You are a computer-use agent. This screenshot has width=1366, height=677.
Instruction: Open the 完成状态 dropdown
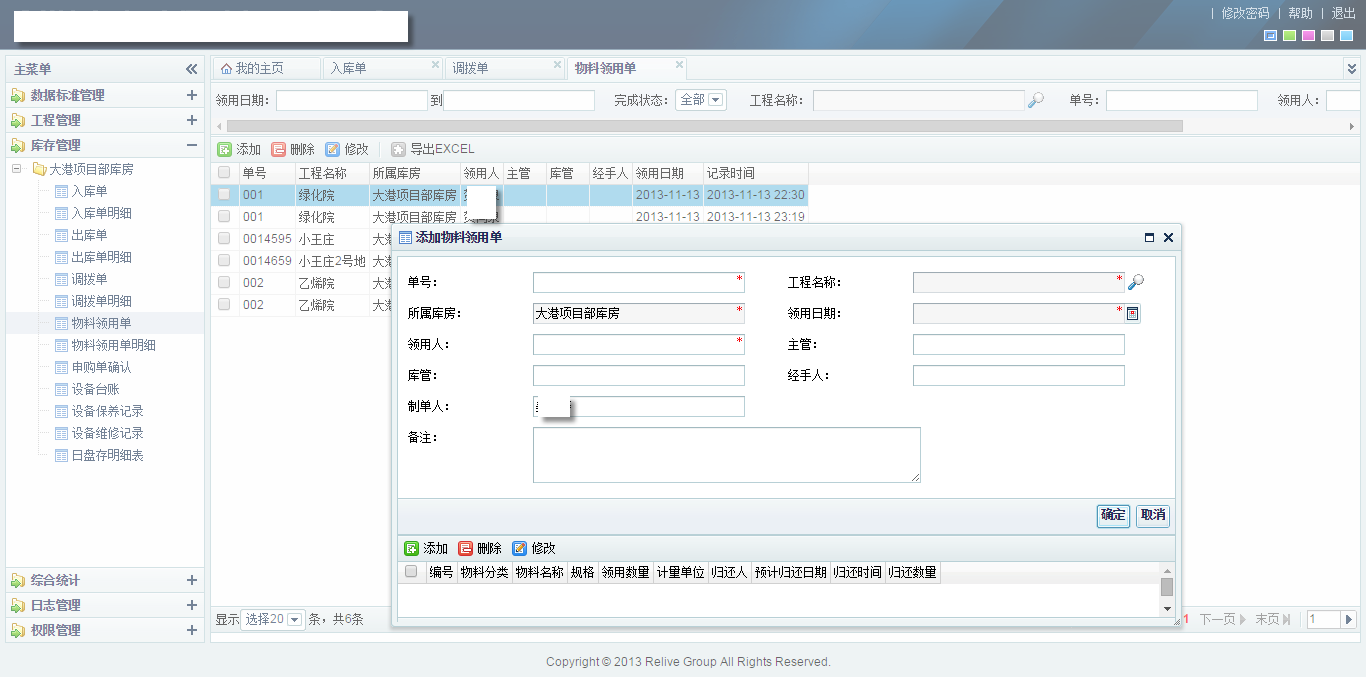point(715,100)
